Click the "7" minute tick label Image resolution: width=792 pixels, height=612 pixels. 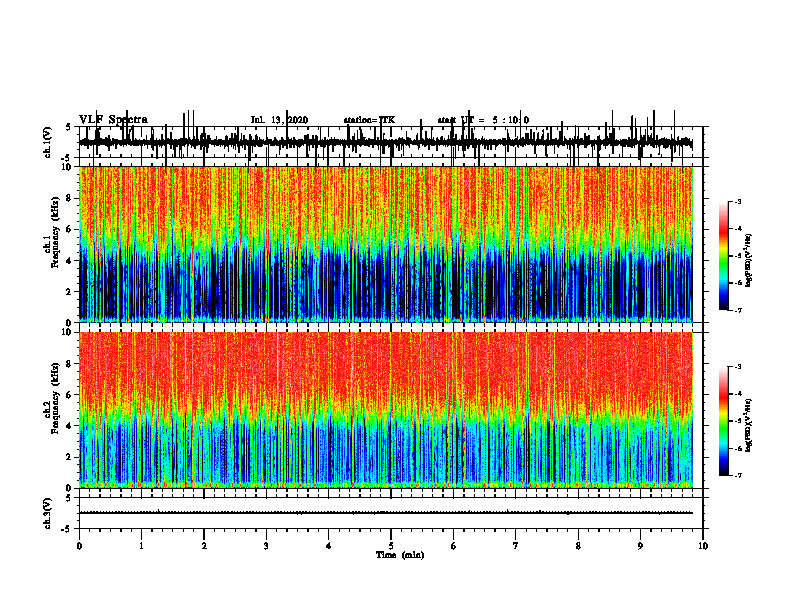click(516, 546)
